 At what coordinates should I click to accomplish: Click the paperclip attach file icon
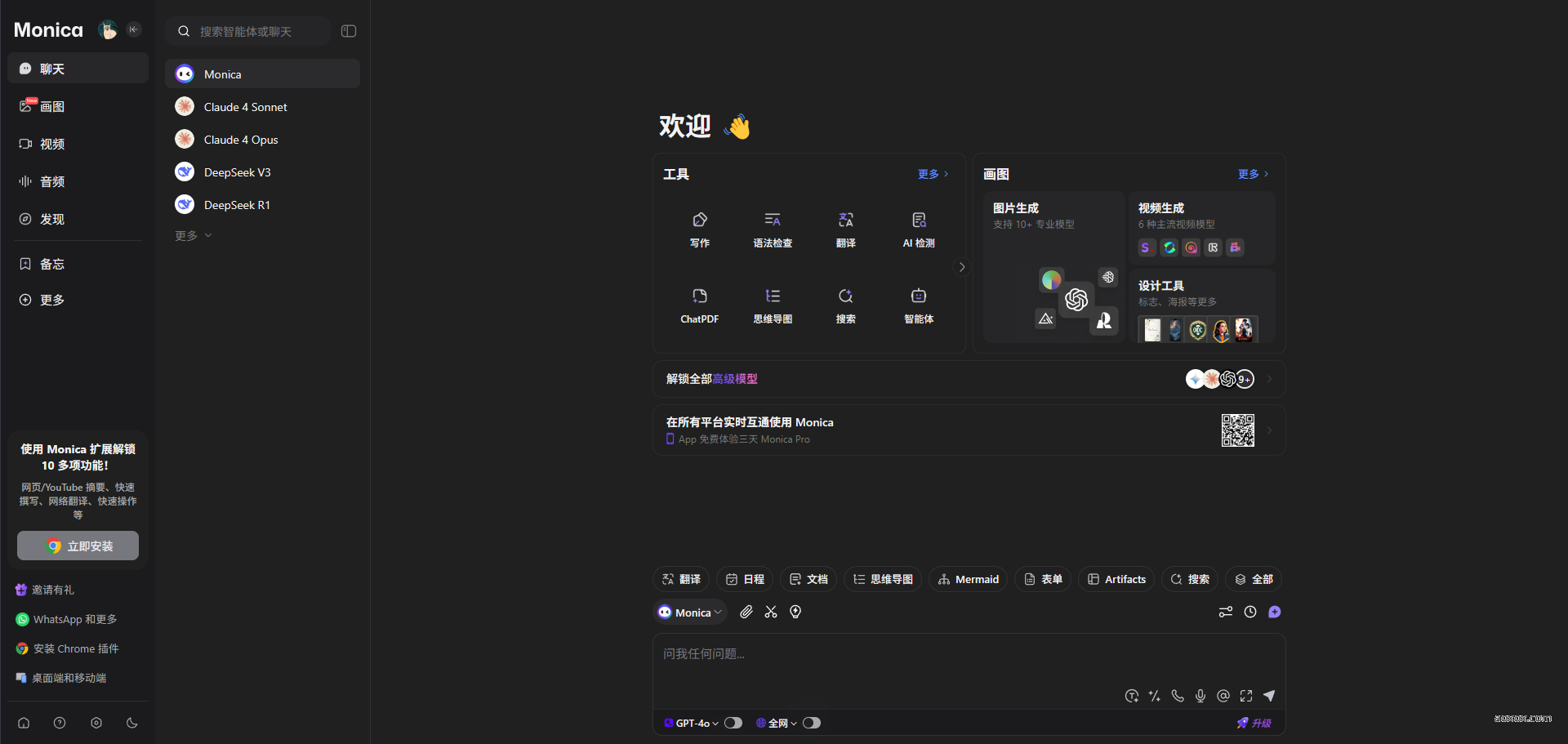pyautogui.click(x=746, y=612)
